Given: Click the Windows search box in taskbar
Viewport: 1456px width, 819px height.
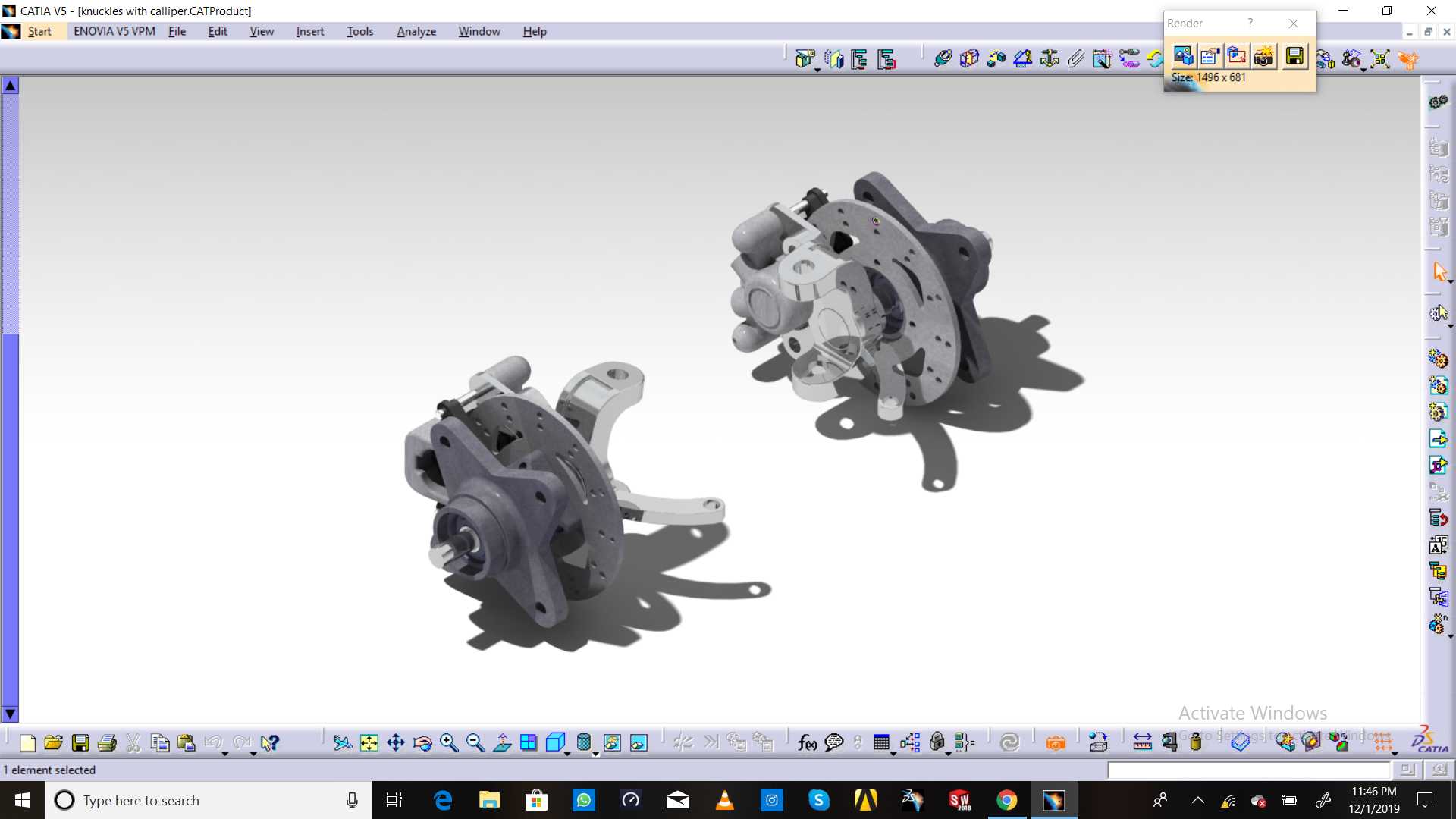Looking at the screenshot, I should tap(209, 800).
